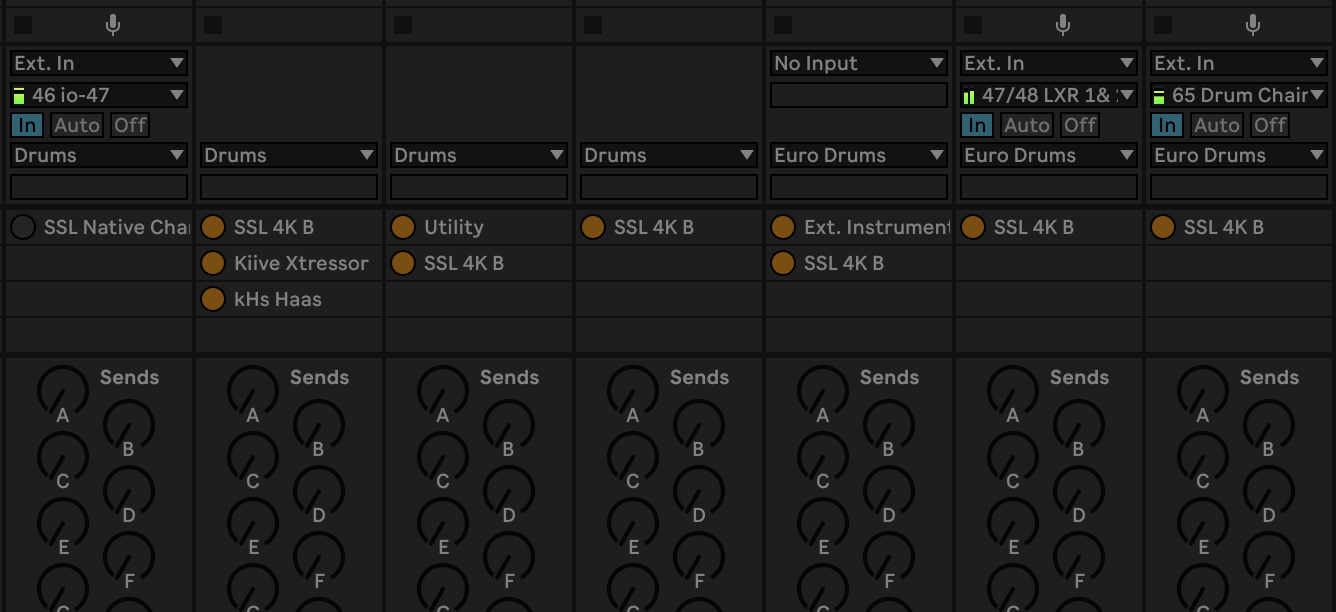
Task: Open Drums output dropdown on Utility track
Action: click(x=479, y=155)
